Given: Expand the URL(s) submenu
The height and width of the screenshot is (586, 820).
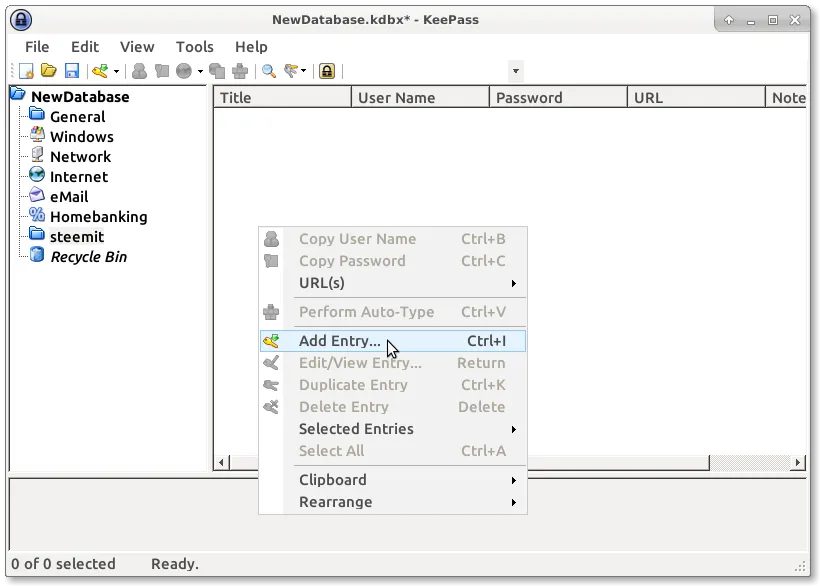Looking at the screenshot, I should pyautogui.click(x=393, y=283).
